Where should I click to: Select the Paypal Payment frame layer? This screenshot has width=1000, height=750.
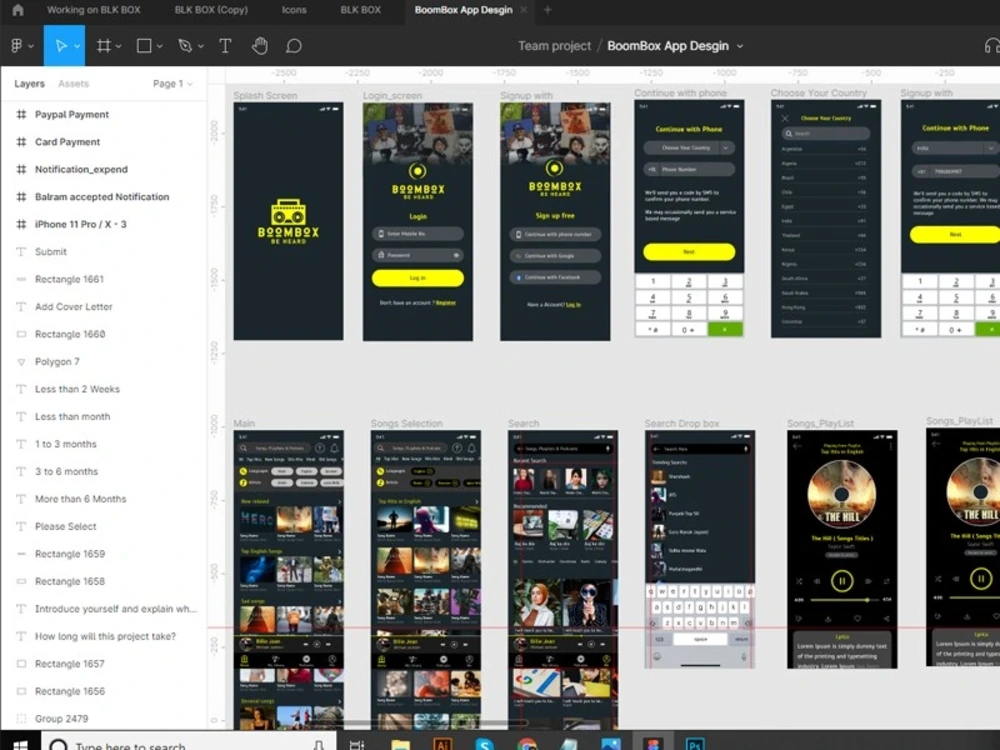pos(71,114)
